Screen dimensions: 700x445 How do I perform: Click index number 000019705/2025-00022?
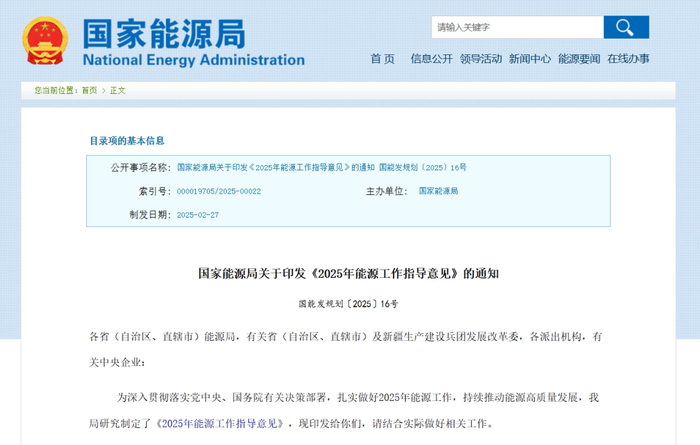pyautogui.click(x=219, y=191)
